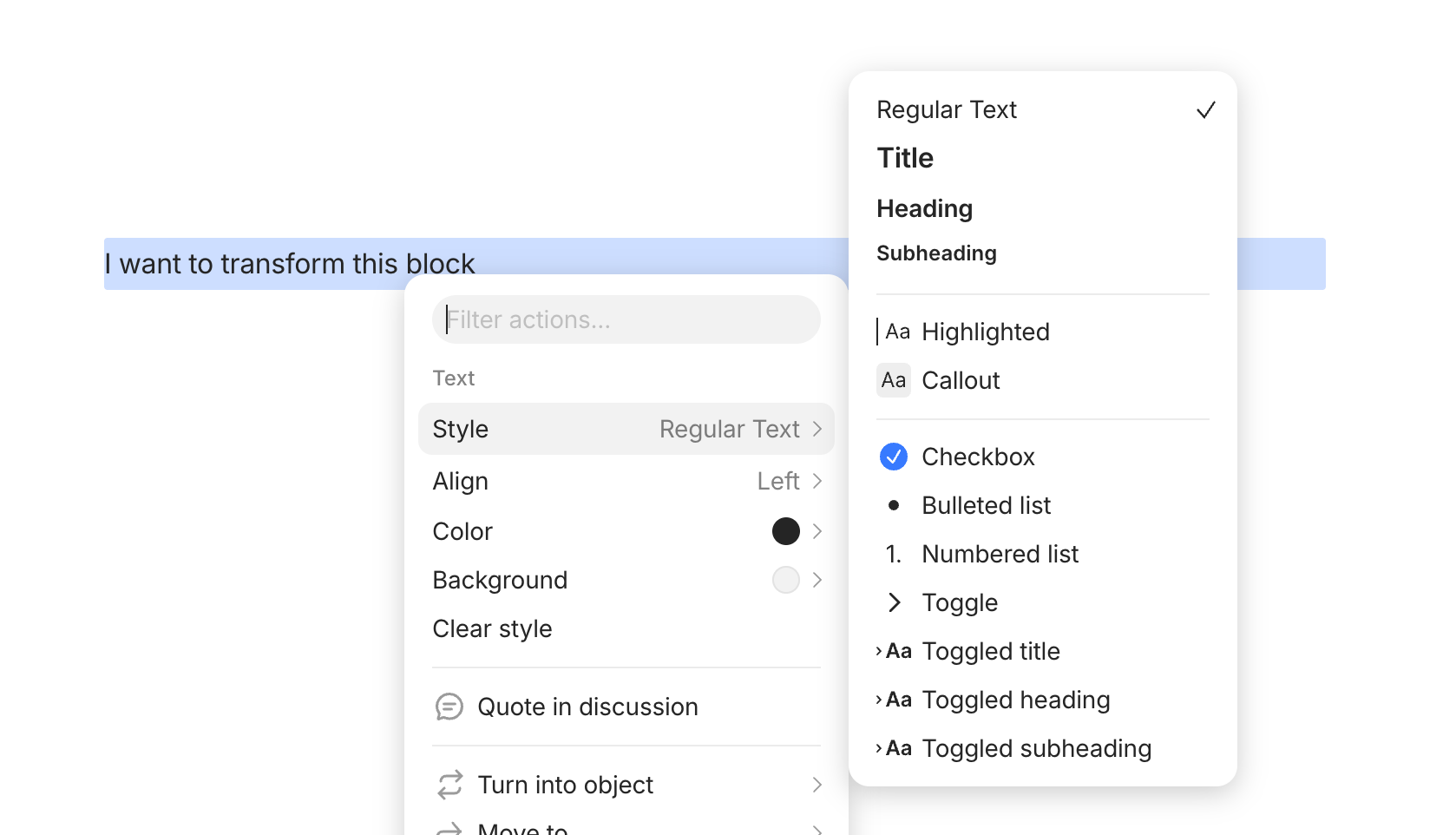Click the Callout Aa icon

point(894,380)
